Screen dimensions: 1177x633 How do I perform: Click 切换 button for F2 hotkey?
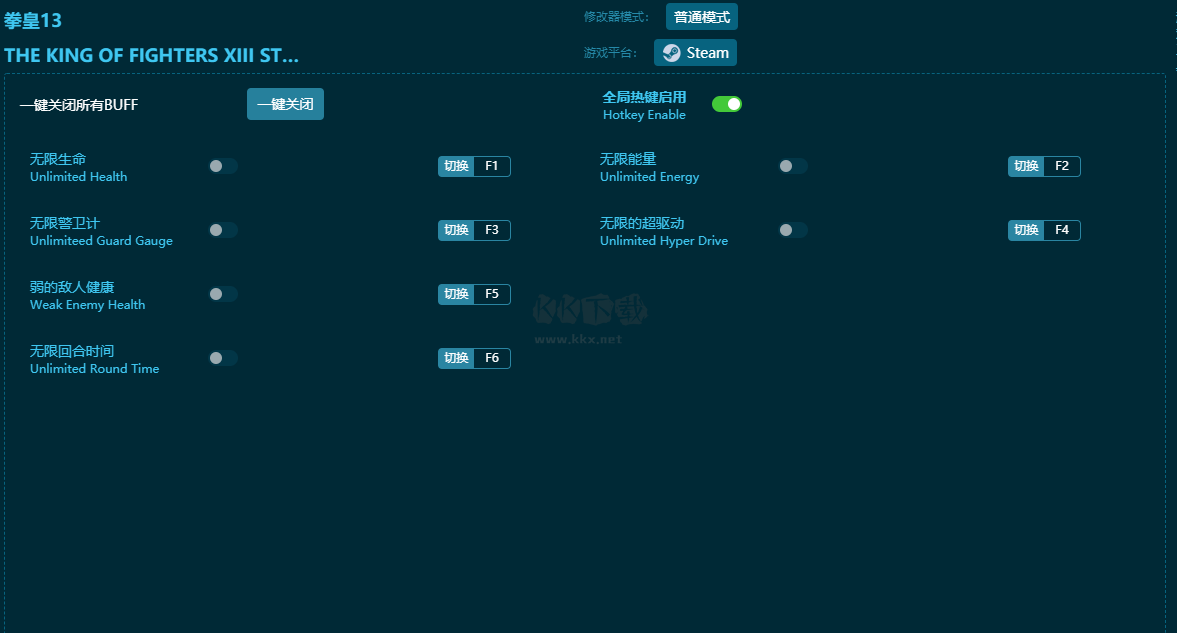(x=1026, y=166)
